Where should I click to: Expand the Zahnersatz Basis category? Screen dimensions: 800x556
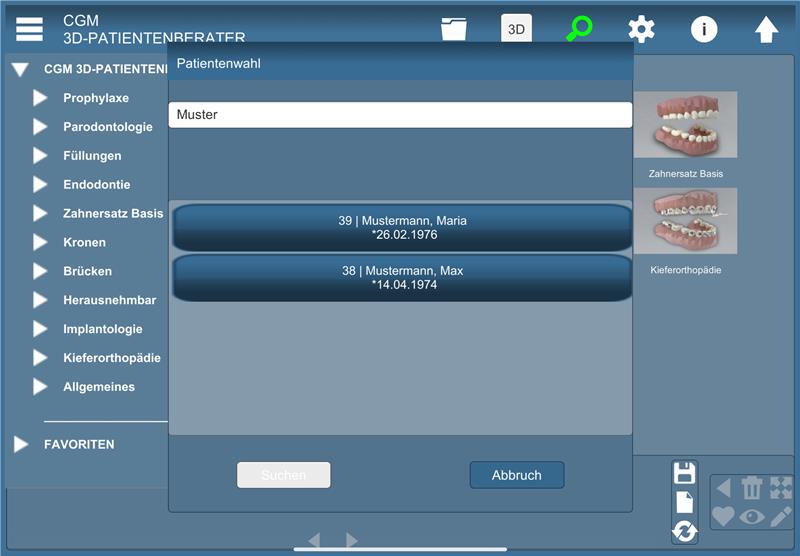40,213
